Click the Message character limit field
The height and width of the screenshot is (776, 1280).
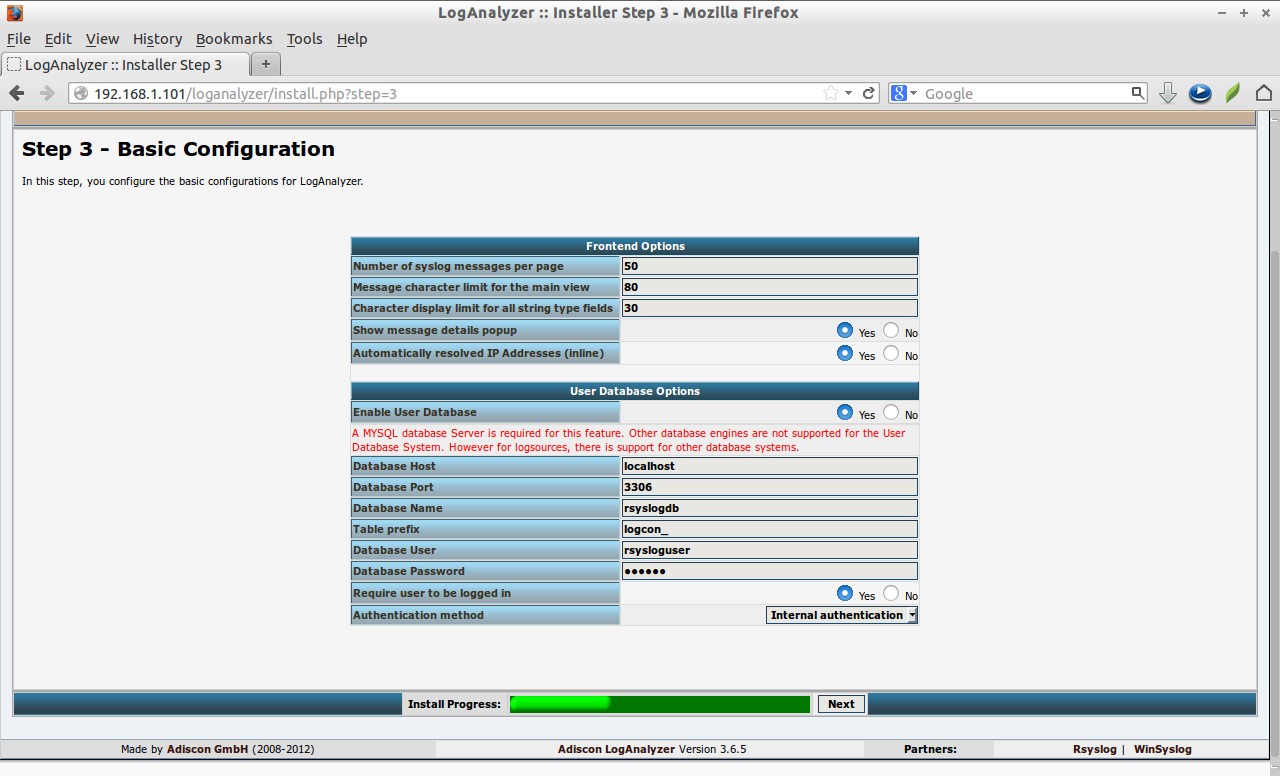[769, 287]
